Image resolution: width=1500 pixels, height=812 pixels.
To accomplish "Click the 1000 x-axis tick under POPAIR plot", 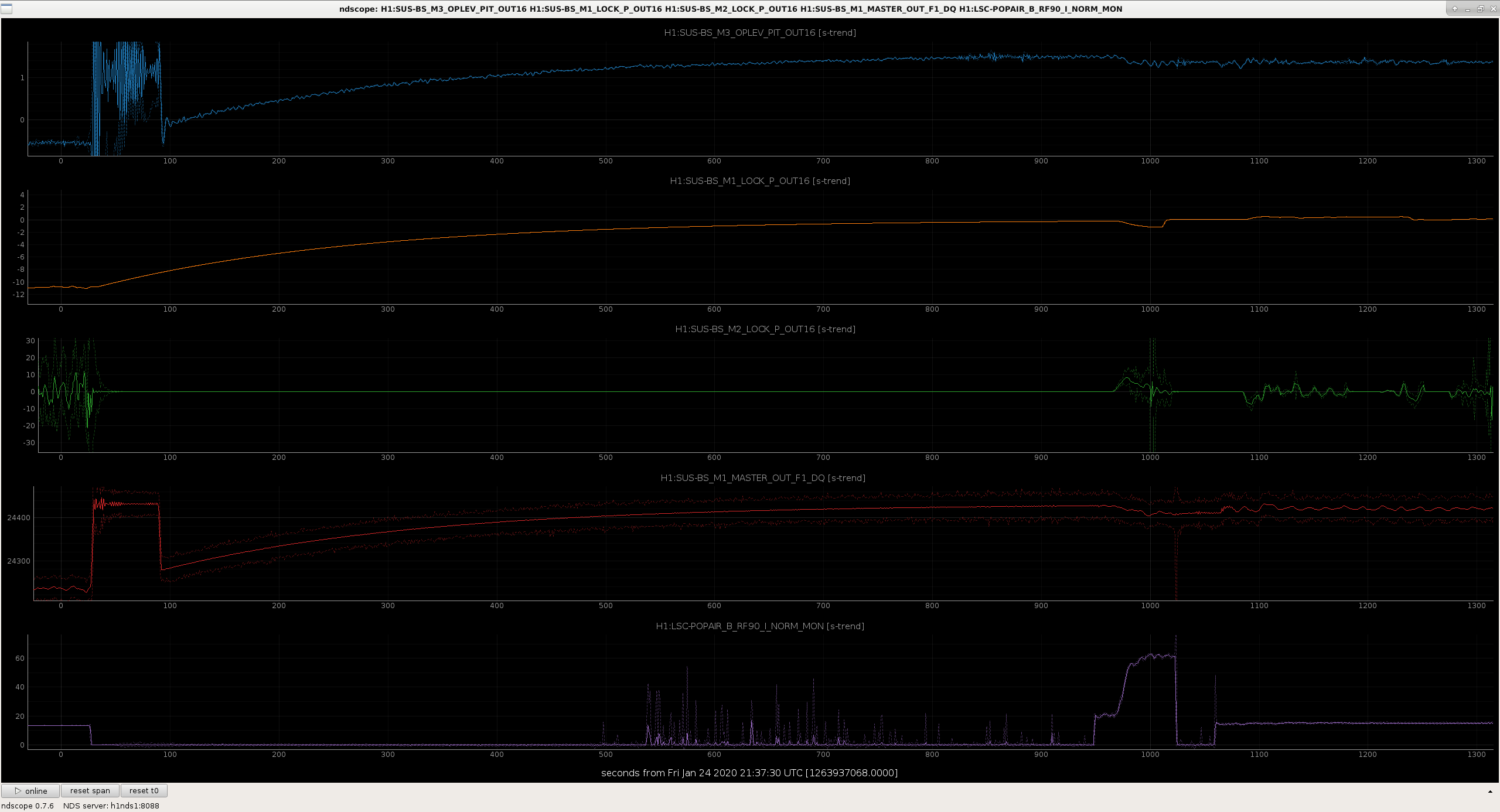I will point(1150,755).
